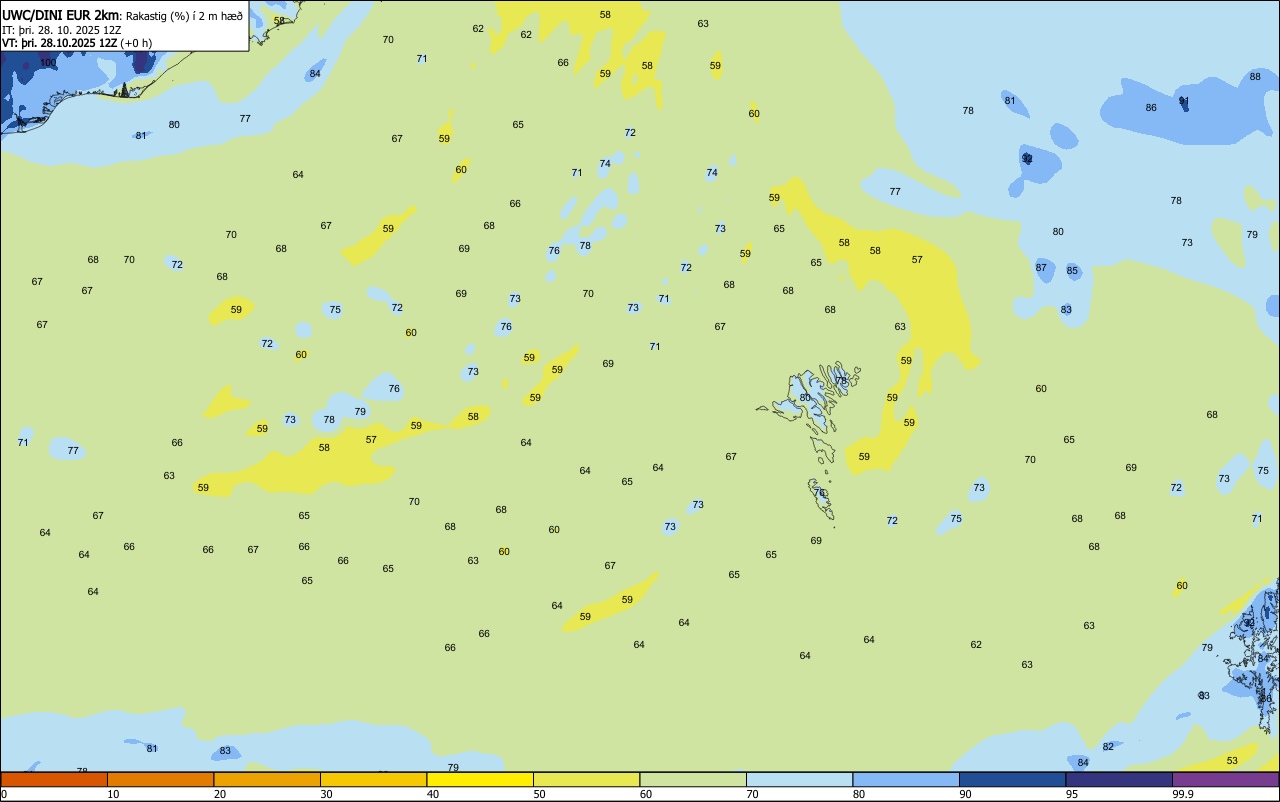
Task: Click the '87' humidity value on the map
Action: coord(1041,268)
